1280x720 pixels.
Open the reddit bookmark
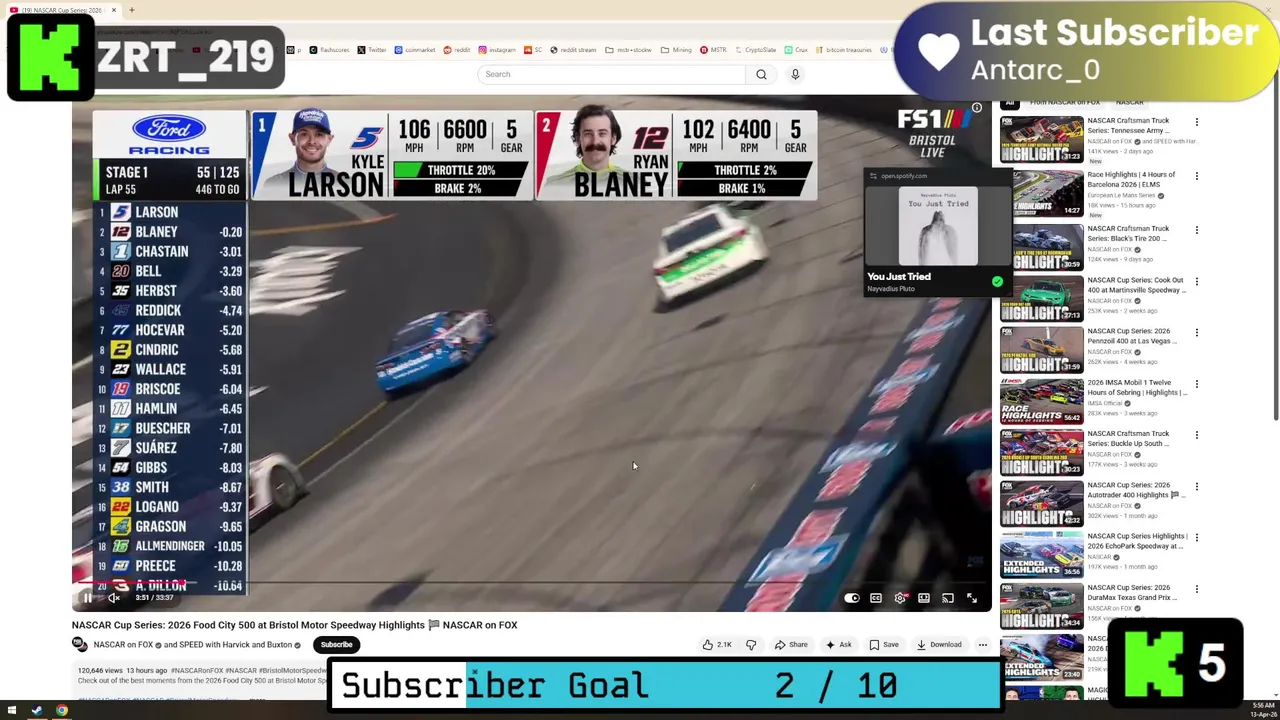pos(457,50)
